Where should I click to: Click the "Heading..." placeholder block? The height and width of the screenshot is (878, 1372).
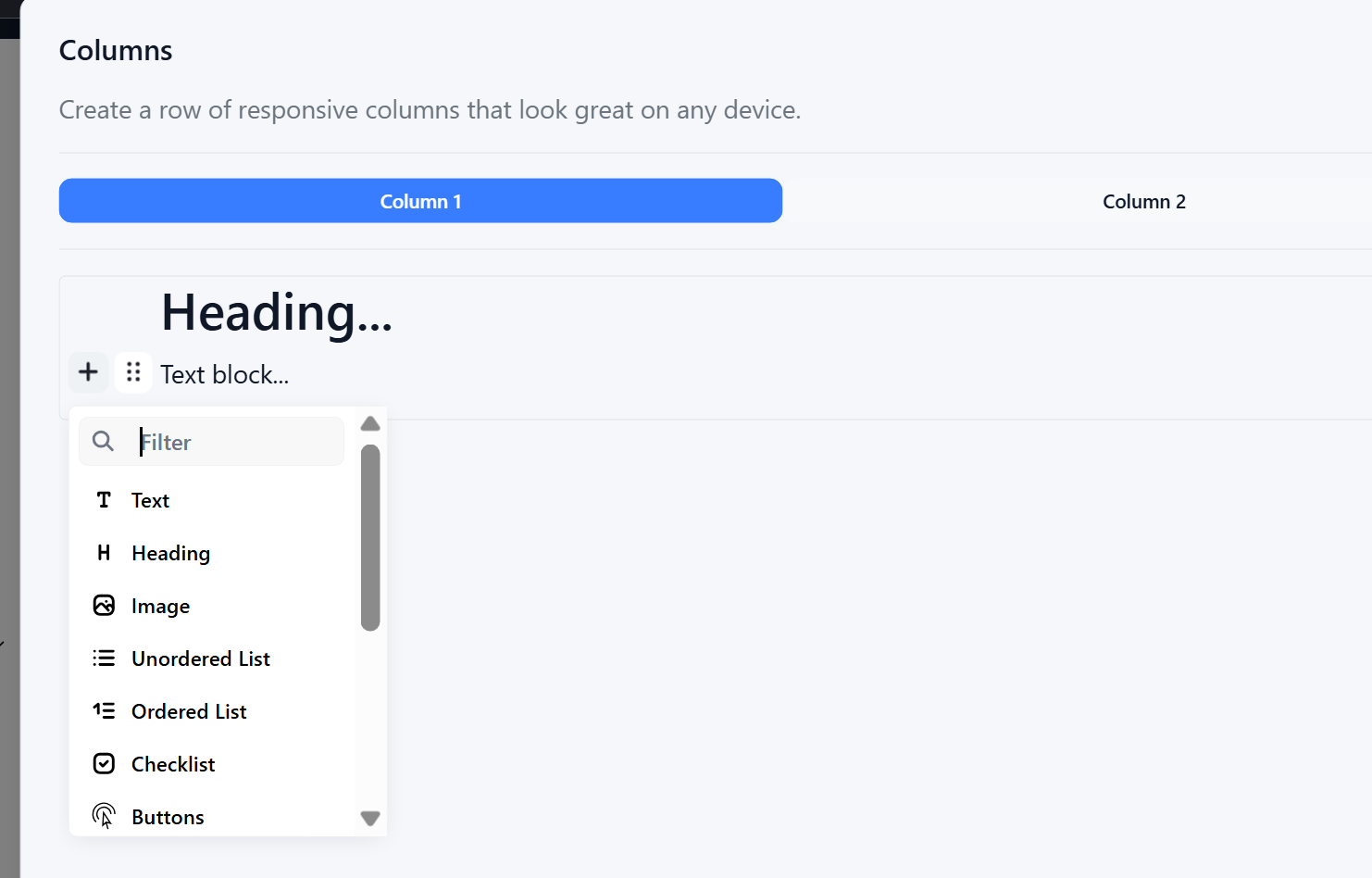[x=277, y=313]
